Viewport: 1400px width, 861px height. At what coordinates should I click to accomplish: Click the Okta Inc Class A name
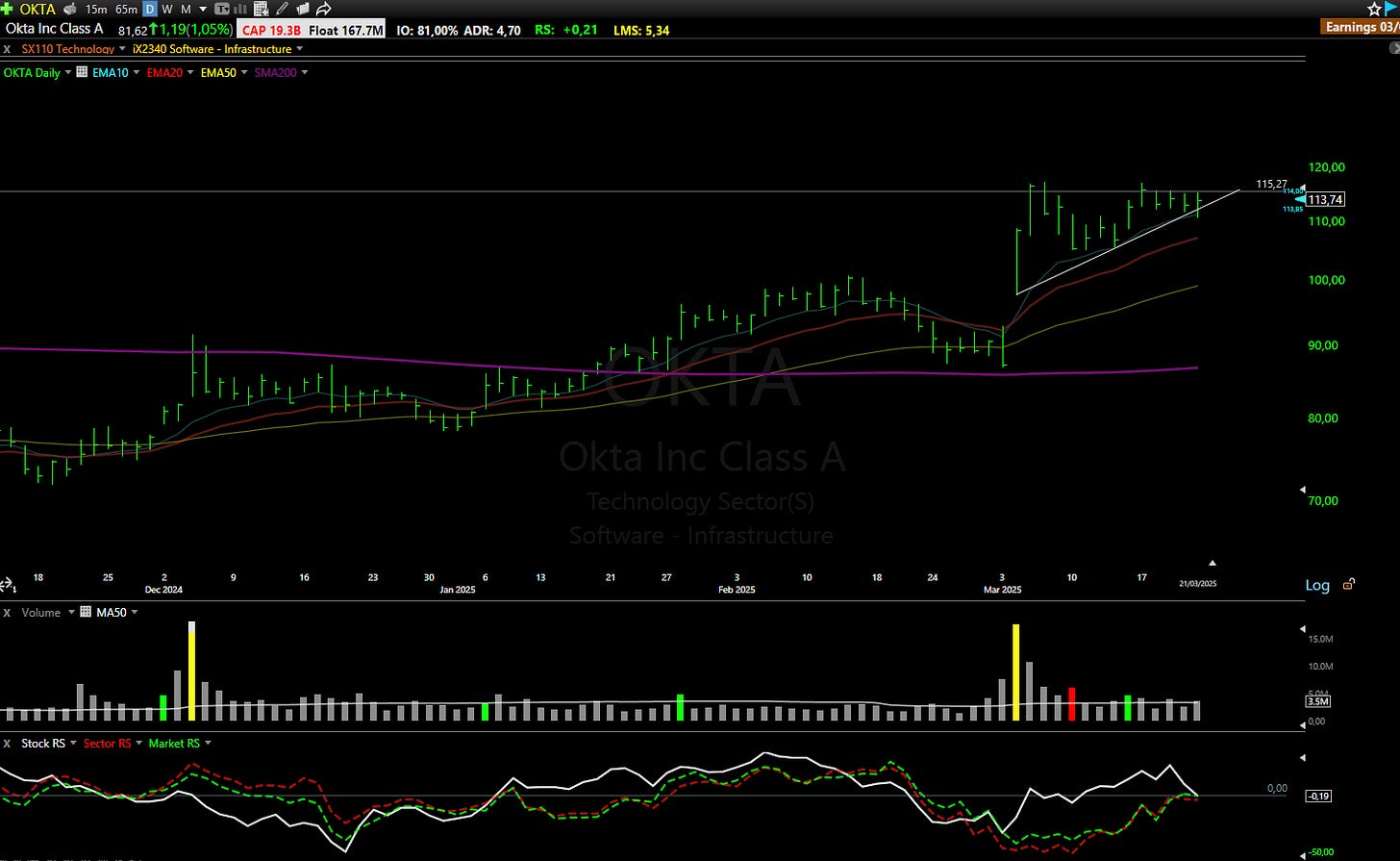click(x=54, y=28)
